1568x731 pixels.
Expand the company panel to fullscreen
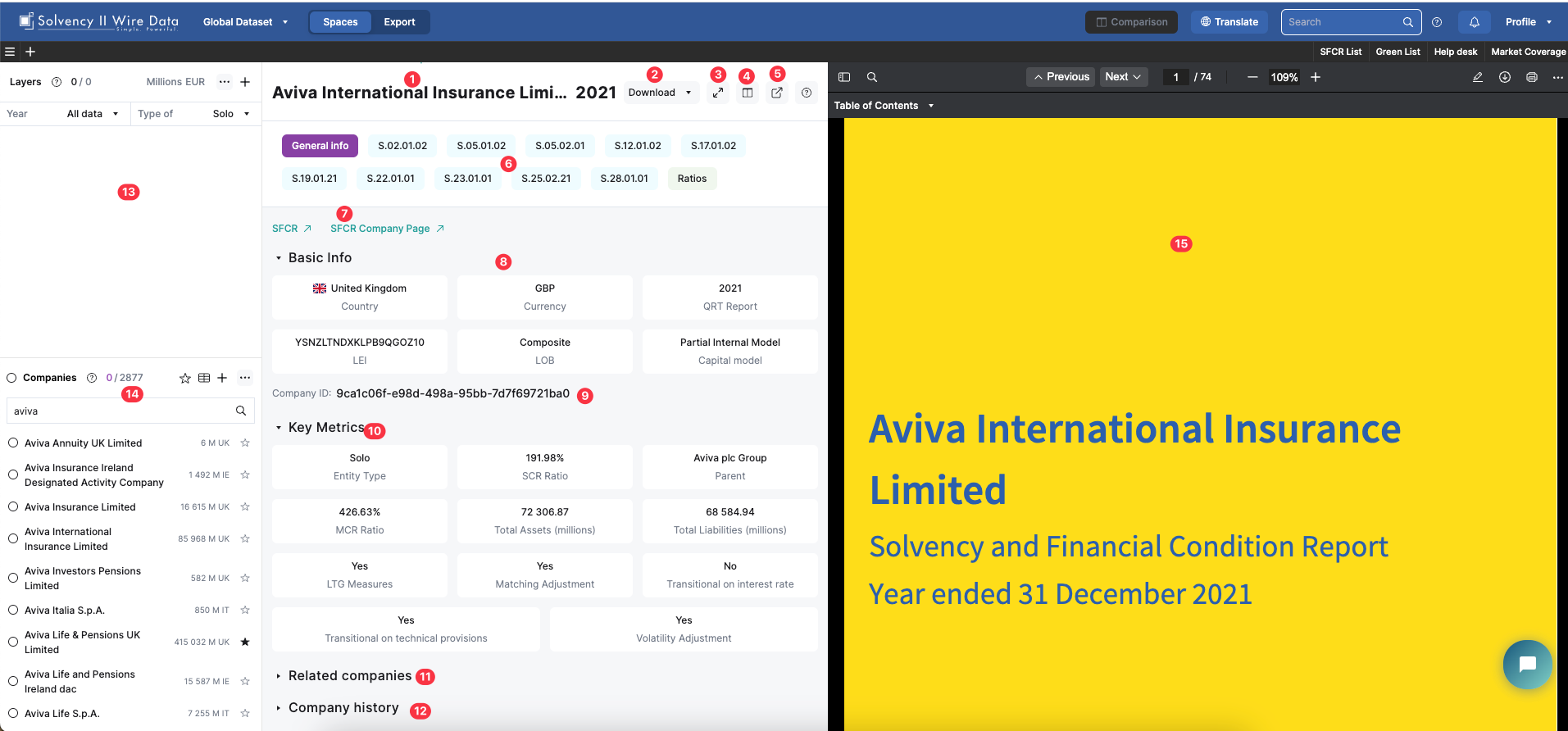tap(718, 93)
